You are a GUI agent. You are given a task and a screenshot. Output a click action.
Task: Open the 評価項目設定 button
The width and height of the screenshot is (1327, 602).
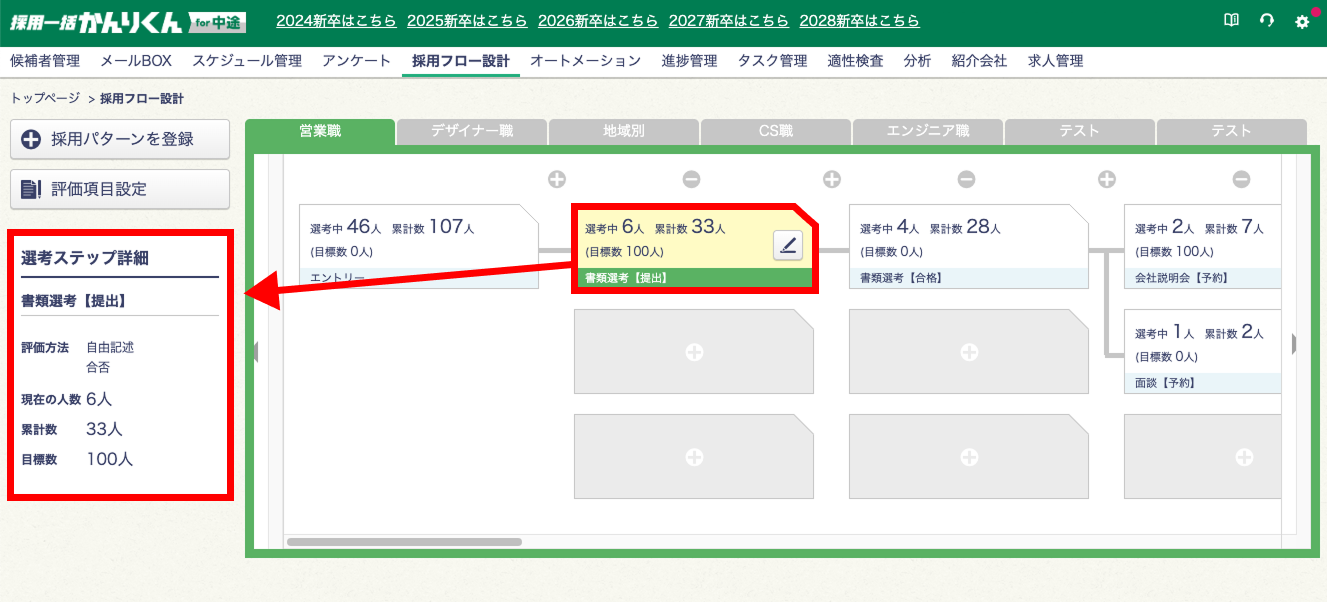[120, 189]
